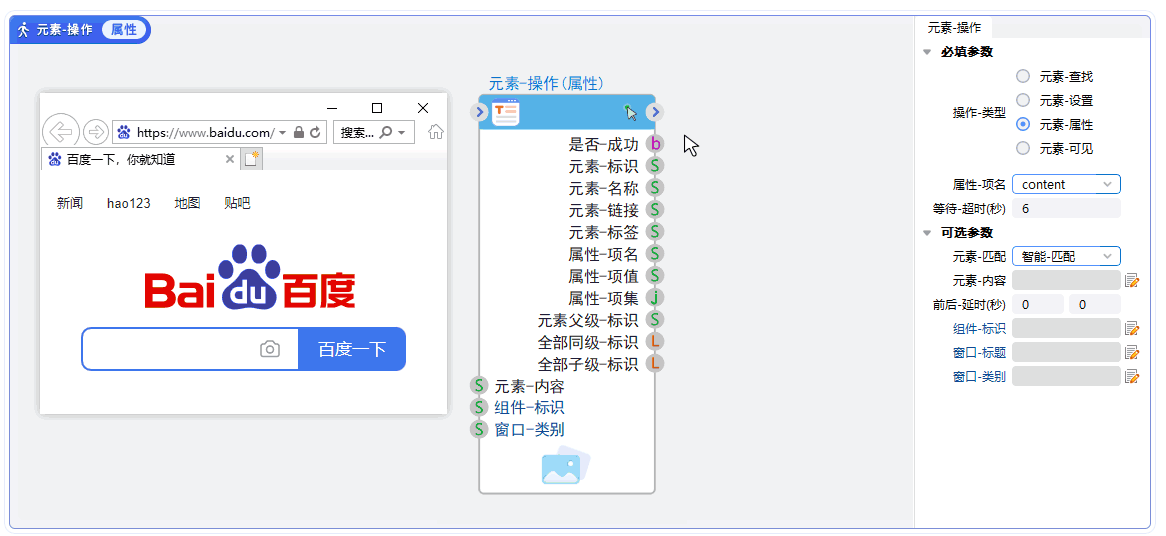The height and width of the screenshot is (536, 1166).
Task: Click the S port next to 元素-名称
Action: (654, 187)
